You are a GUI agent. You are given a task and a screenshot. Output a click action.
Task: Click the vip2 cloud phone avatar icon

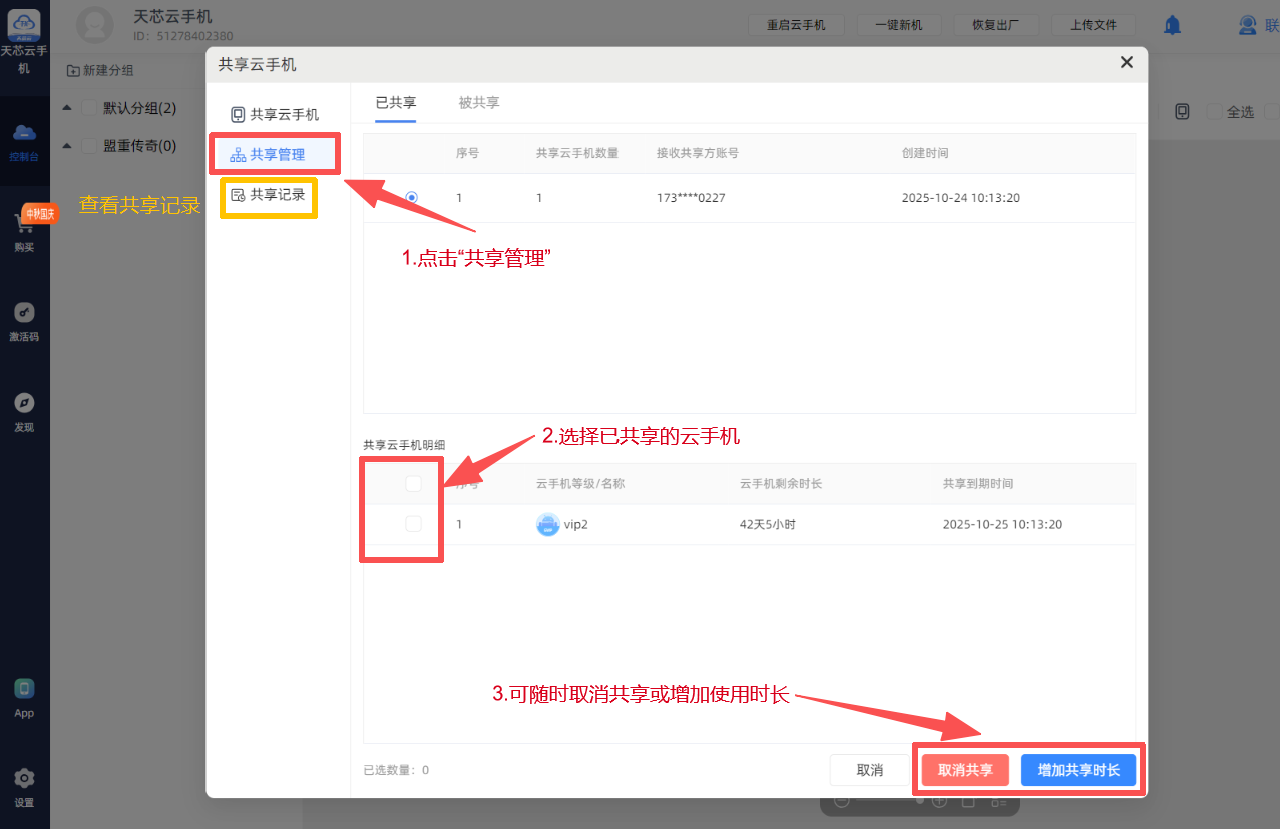[x=547, y=524]
